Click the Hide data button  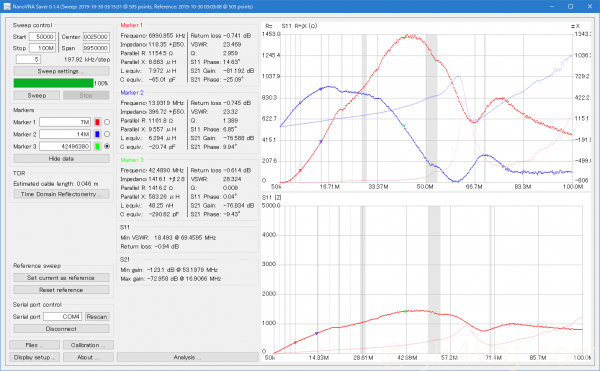(61, 158)
